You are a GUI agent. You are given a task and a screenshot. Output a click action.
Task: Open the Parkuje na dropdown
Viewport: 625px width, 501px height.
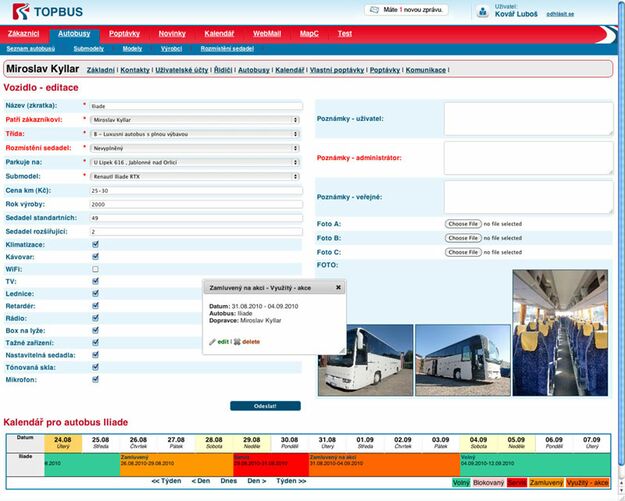tap(195, 163)
